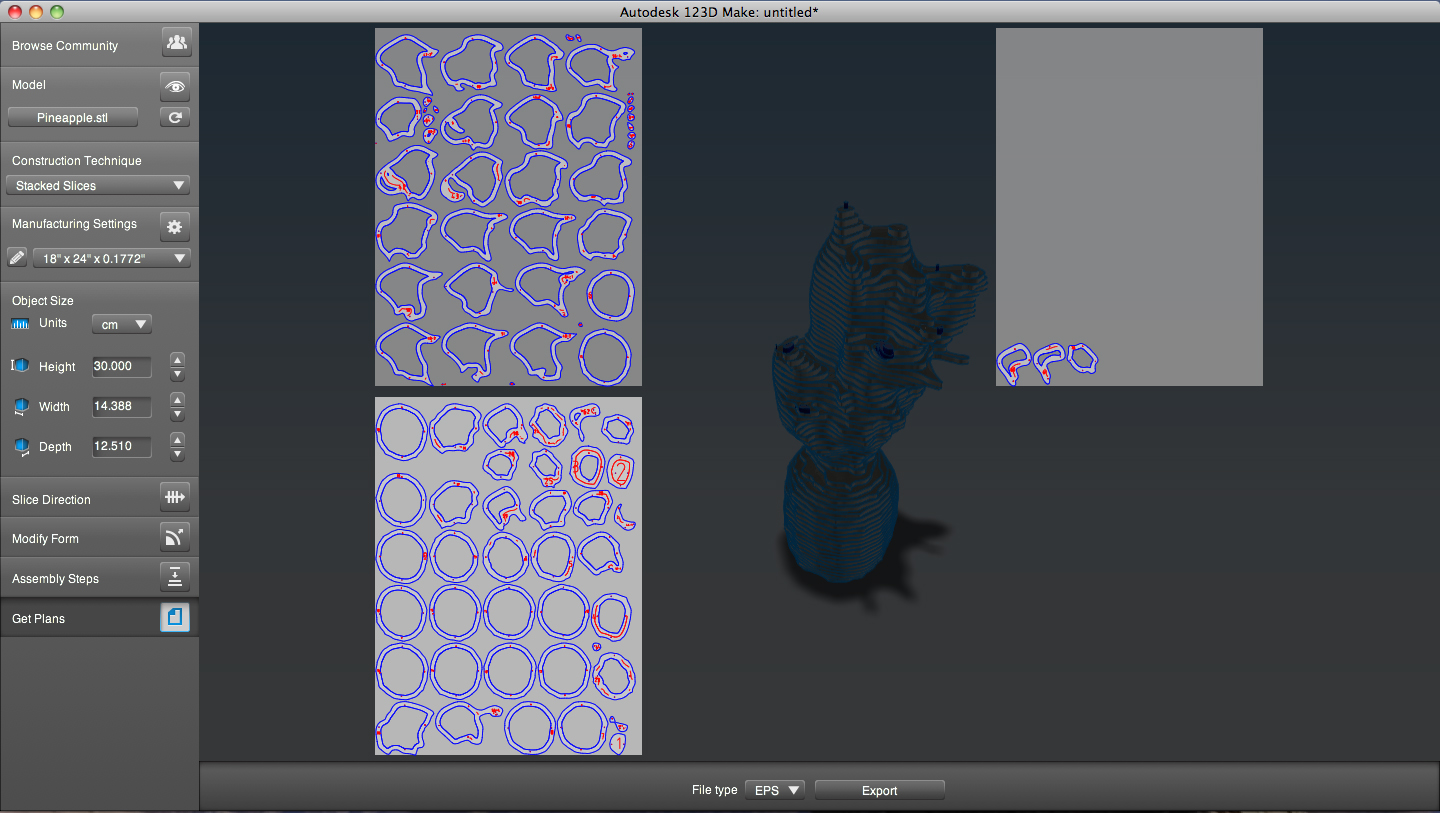Image resolution: width=1440 pixels, height=813 pixels.
Task: Increase Width with the up stepper
Action: click(177, 399)
